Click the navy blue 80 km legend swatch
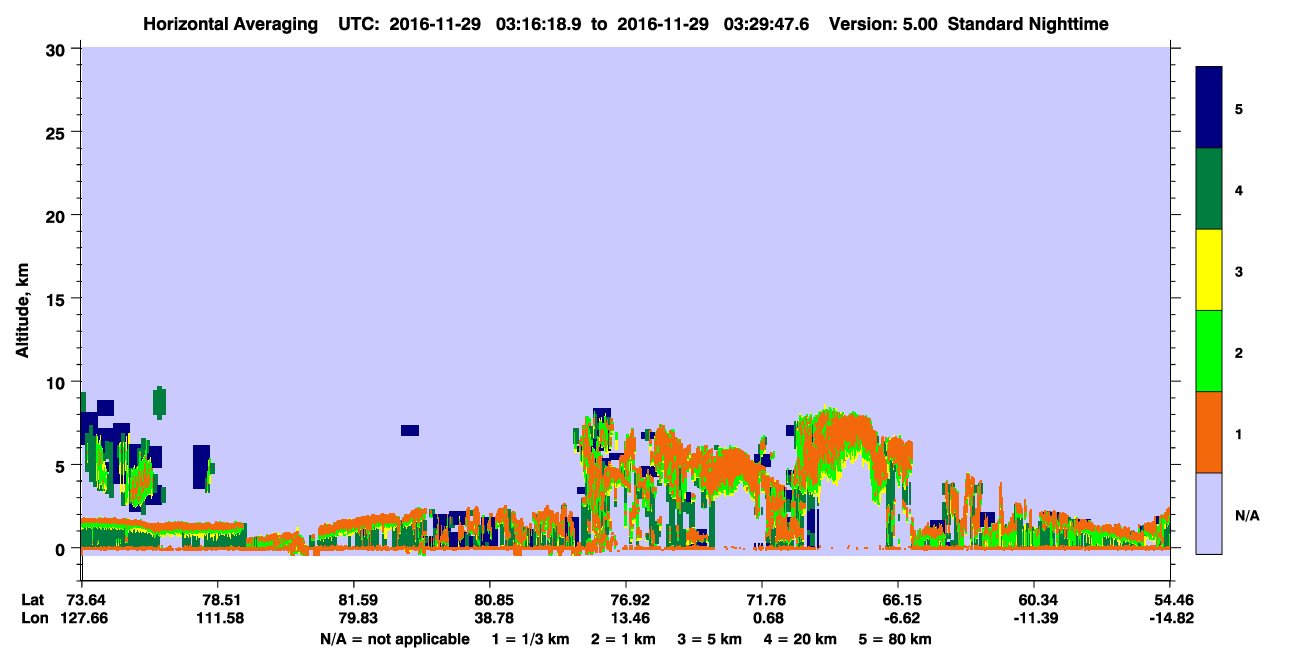The height and width of the screenshot is (667, 1300). (1209, 108)
